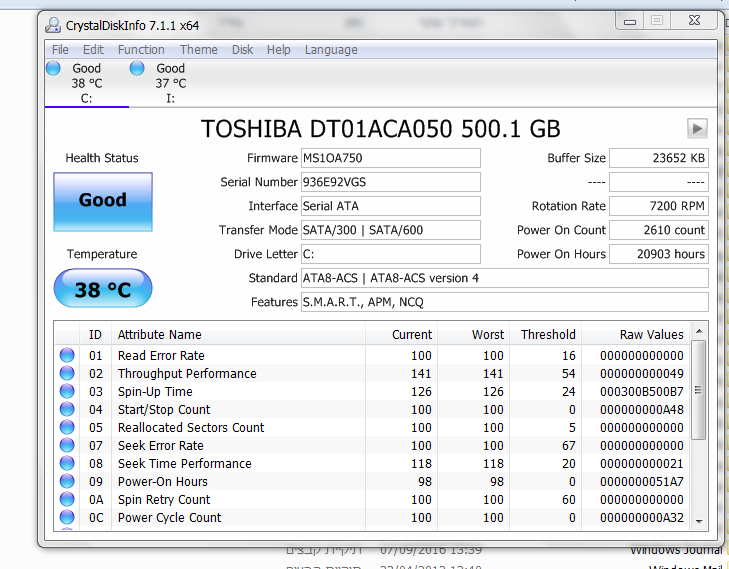Select the C: drive status orb
Image resolution: width=729 pixels, height=569 pixels.
coord(53,69)
